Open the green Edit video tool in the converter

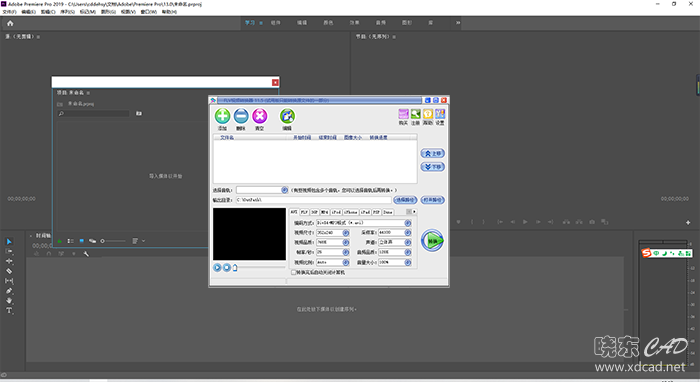(x=287, y=116)
